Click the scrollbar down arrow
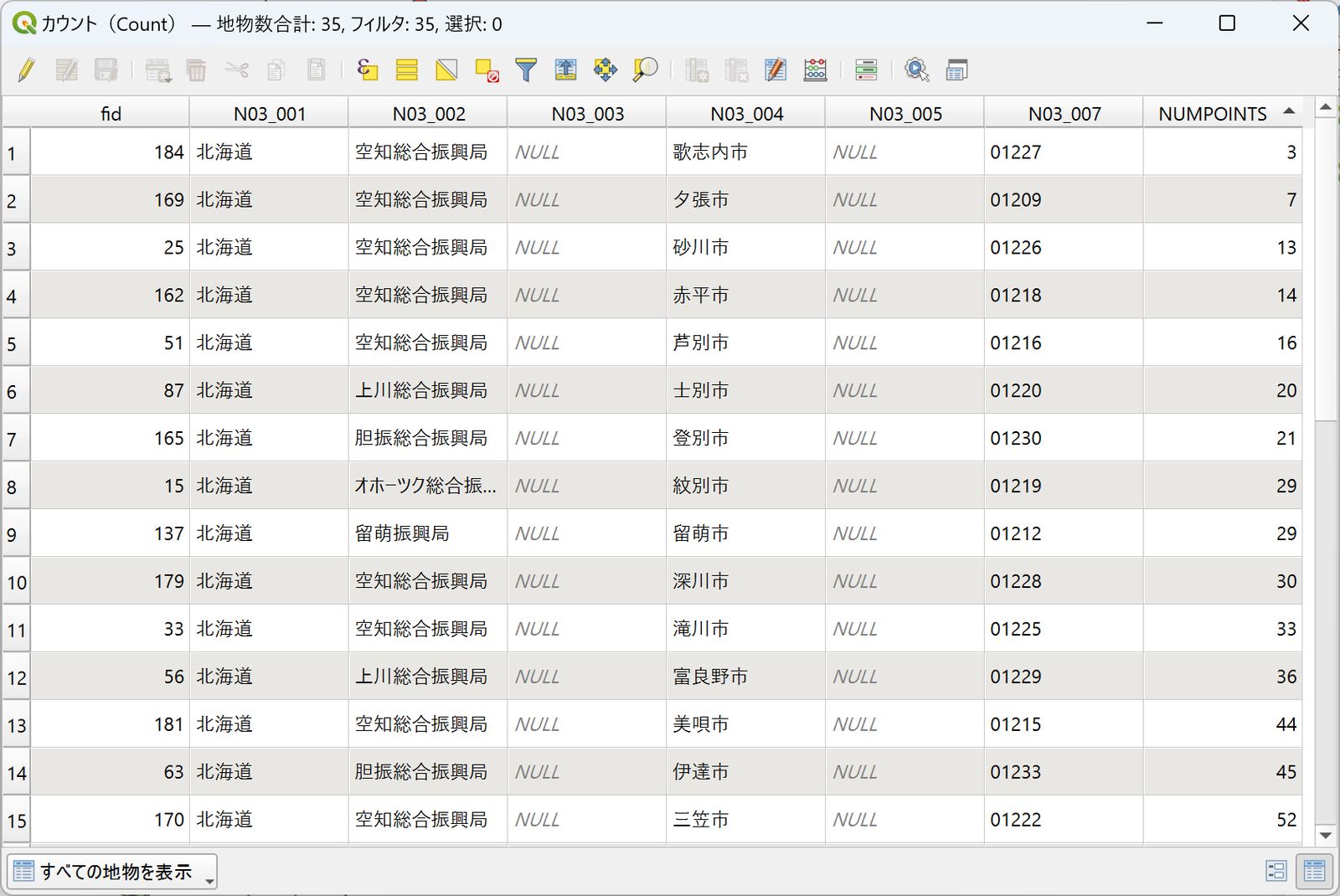Viewport: 1340px width, 896px height. tap(1325, 836)
